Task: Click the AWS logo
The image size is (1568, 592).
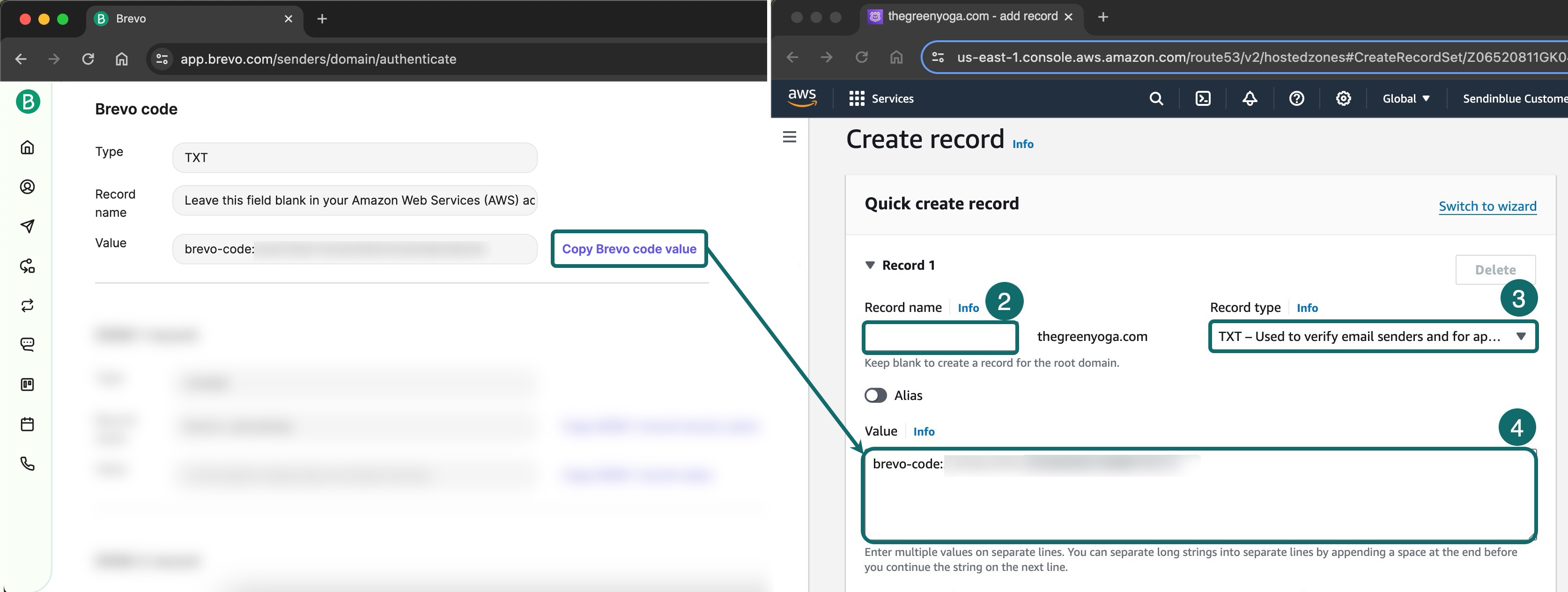Action: pos(802,97)
